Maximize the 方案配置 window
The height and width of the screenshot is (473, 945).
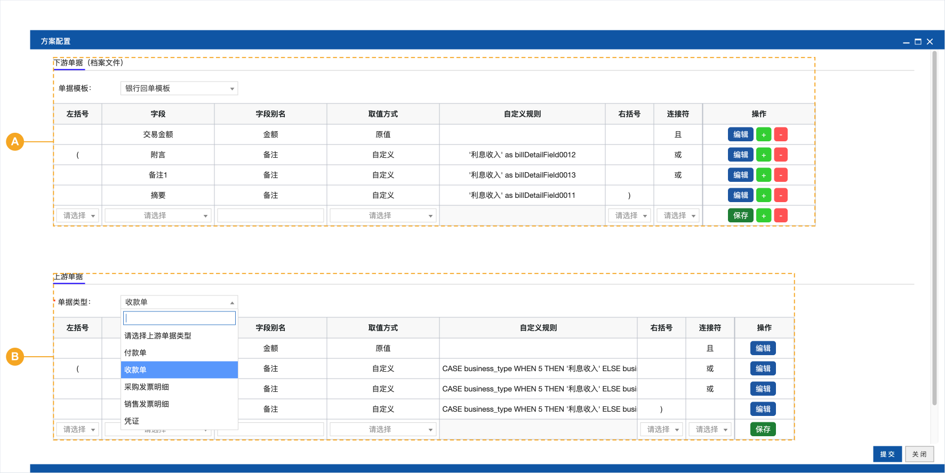tap(918, 42)
